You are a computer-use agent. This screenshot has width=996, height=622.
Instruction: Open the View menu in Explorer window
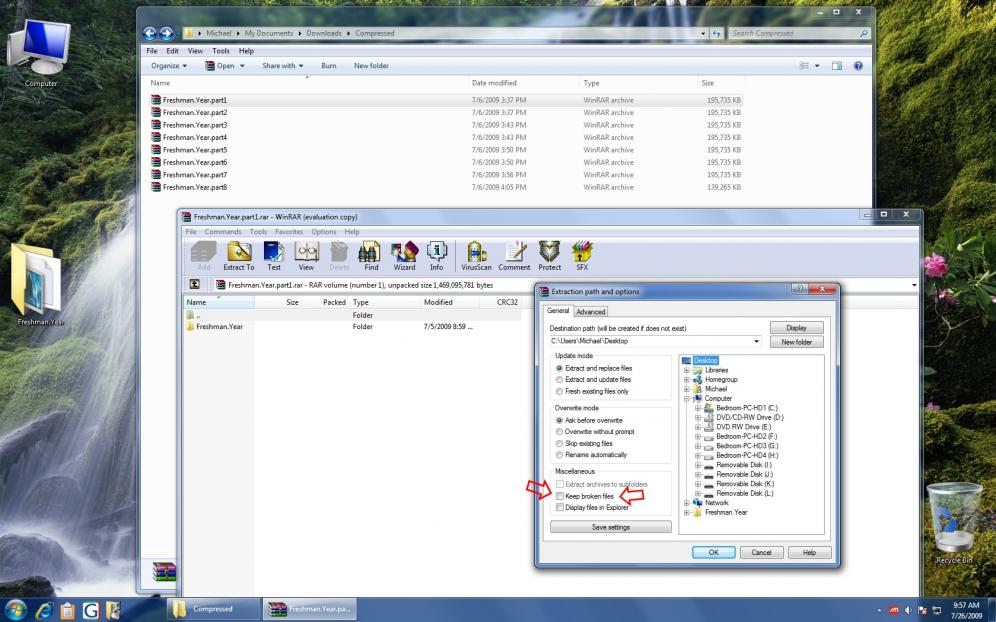(195, 51)
